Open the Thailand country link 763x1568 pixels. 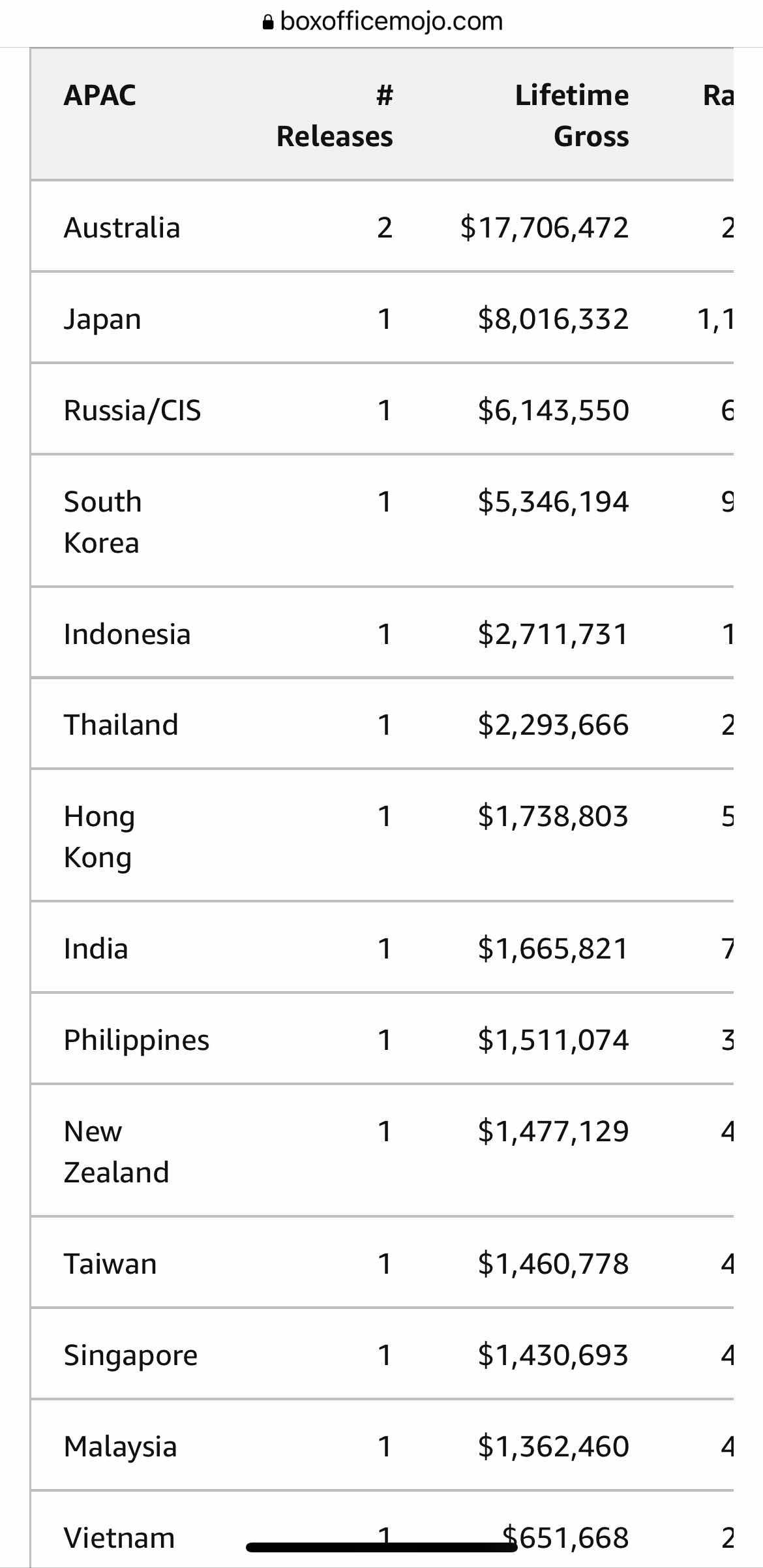pos(121,725)
